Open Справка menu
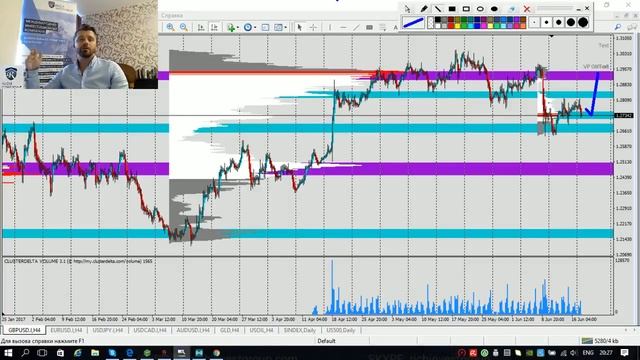The width and height of the screenshot is (640, 360). 172,16
